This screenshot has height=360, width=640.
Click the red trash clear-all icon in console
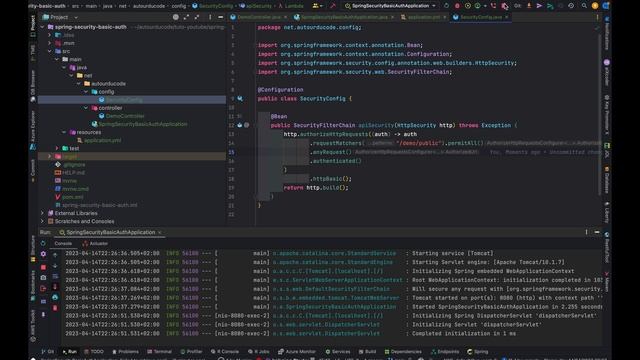(x=55, y=308)
